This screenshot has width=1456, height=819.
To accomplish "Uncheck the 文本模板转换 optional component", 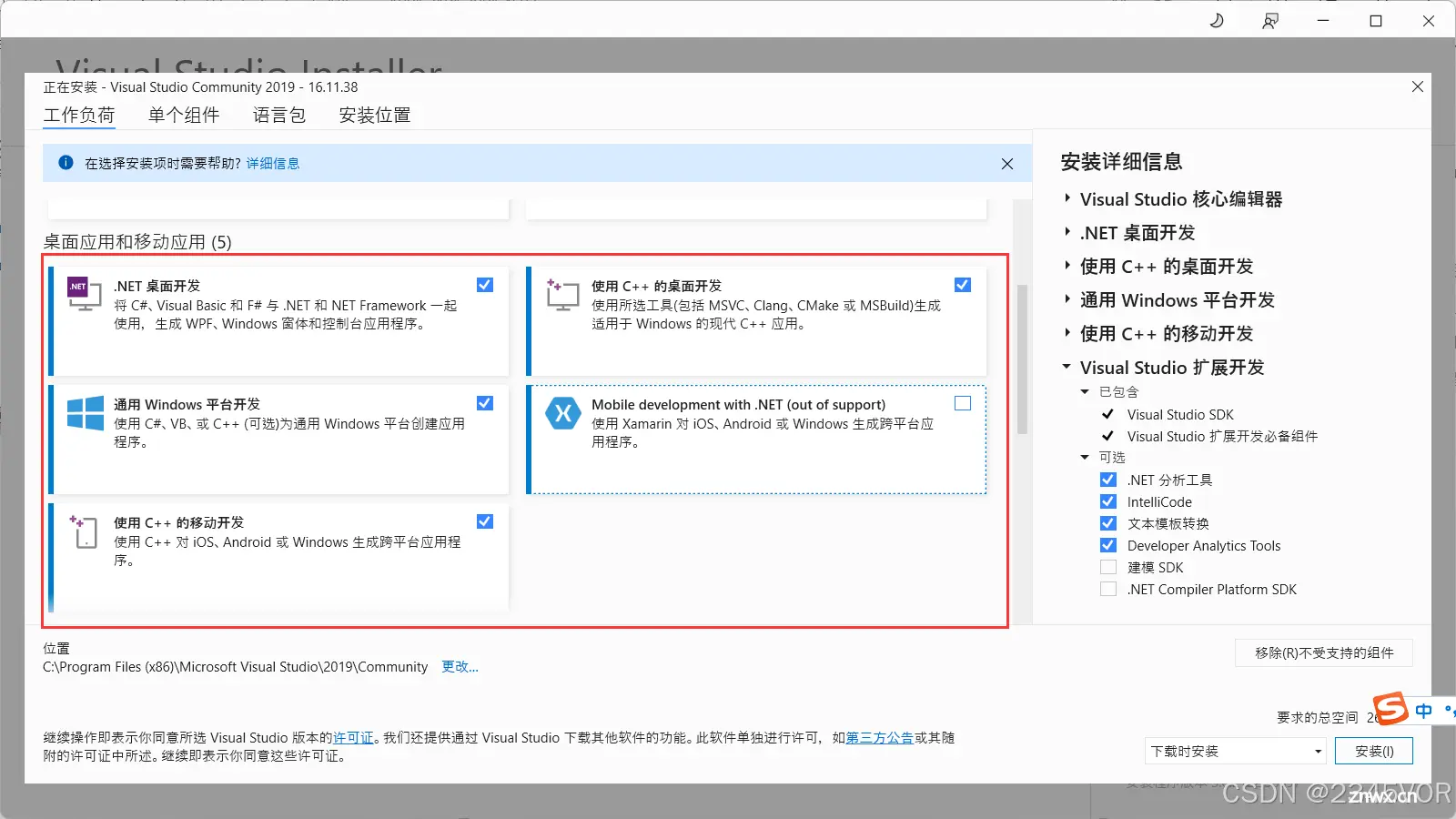I will pos(1108,523).
